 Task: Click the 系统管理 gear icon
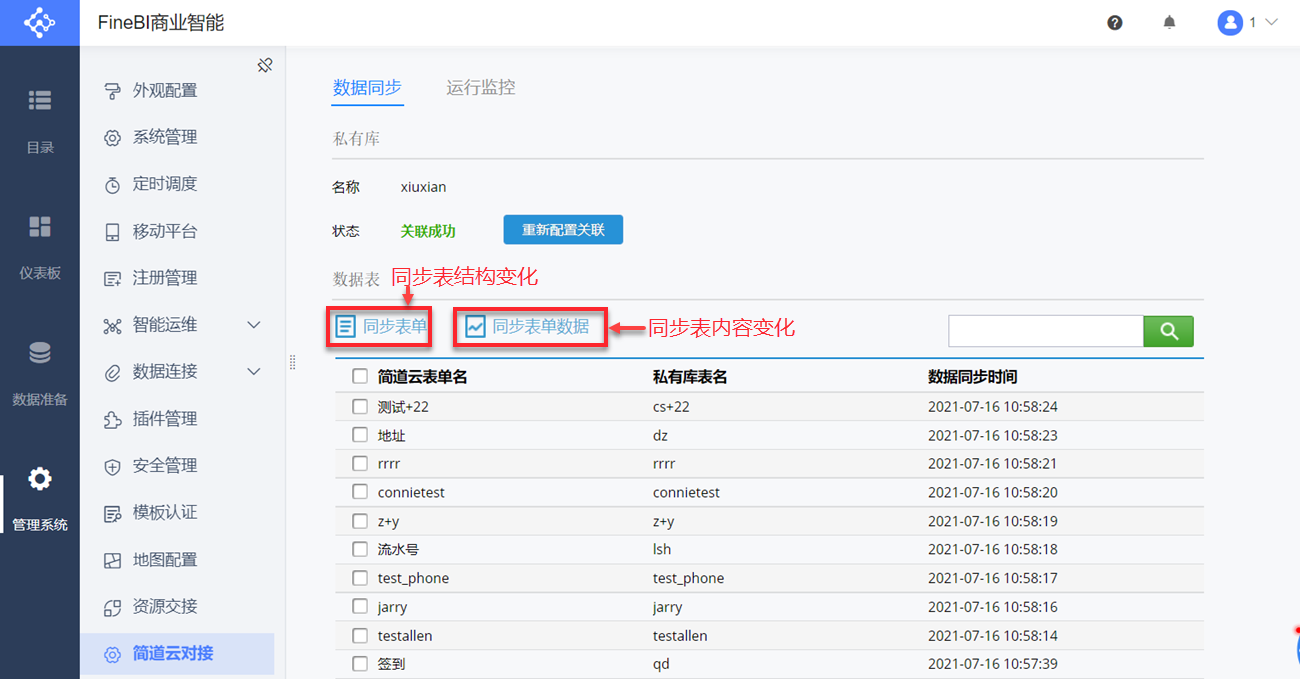click(113, 138)
